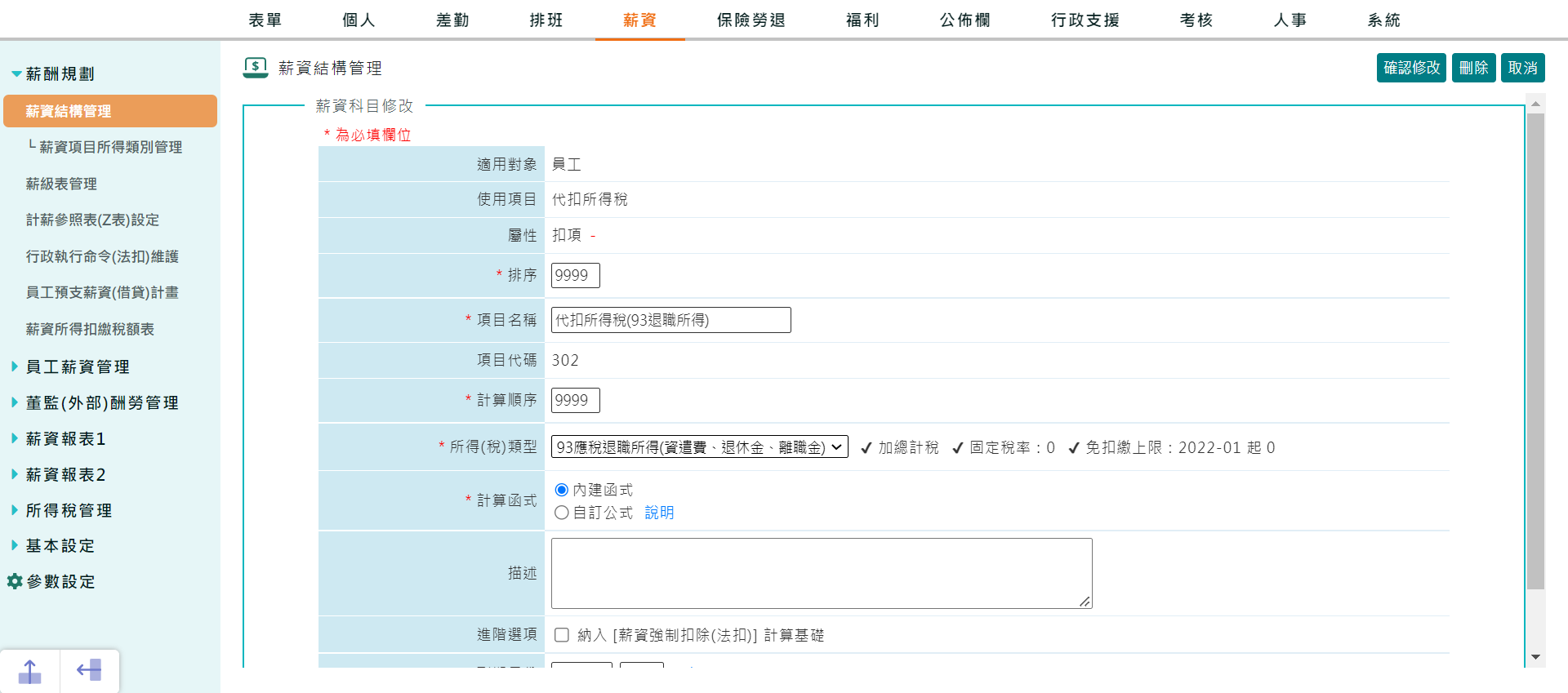Click the form scrollbar up arrow

tap(1535, 104)
